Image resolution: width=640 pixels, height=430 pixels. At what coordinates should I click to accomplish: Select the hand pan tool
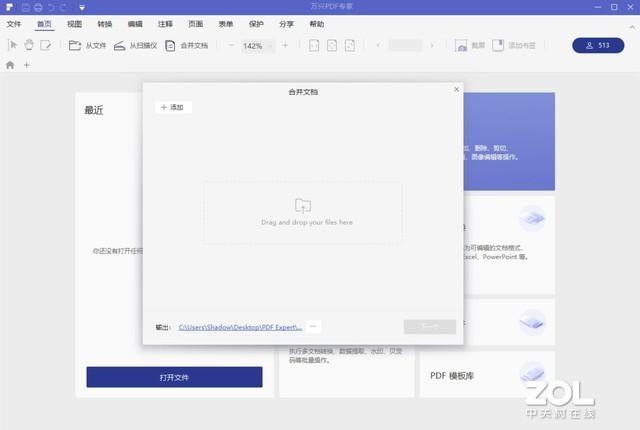tap(29, 45)
